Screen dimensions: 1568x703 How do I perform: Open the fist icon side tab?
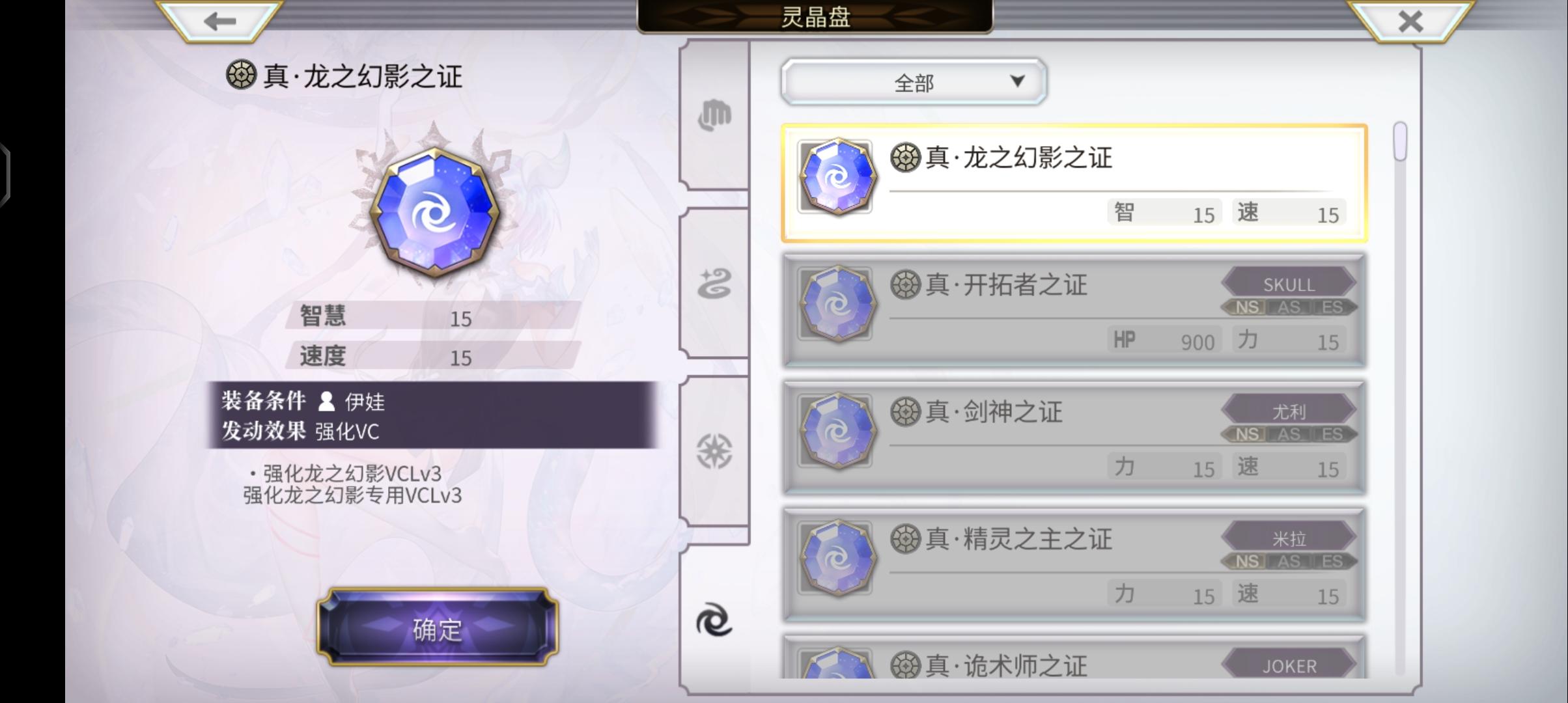pos(714,116)
